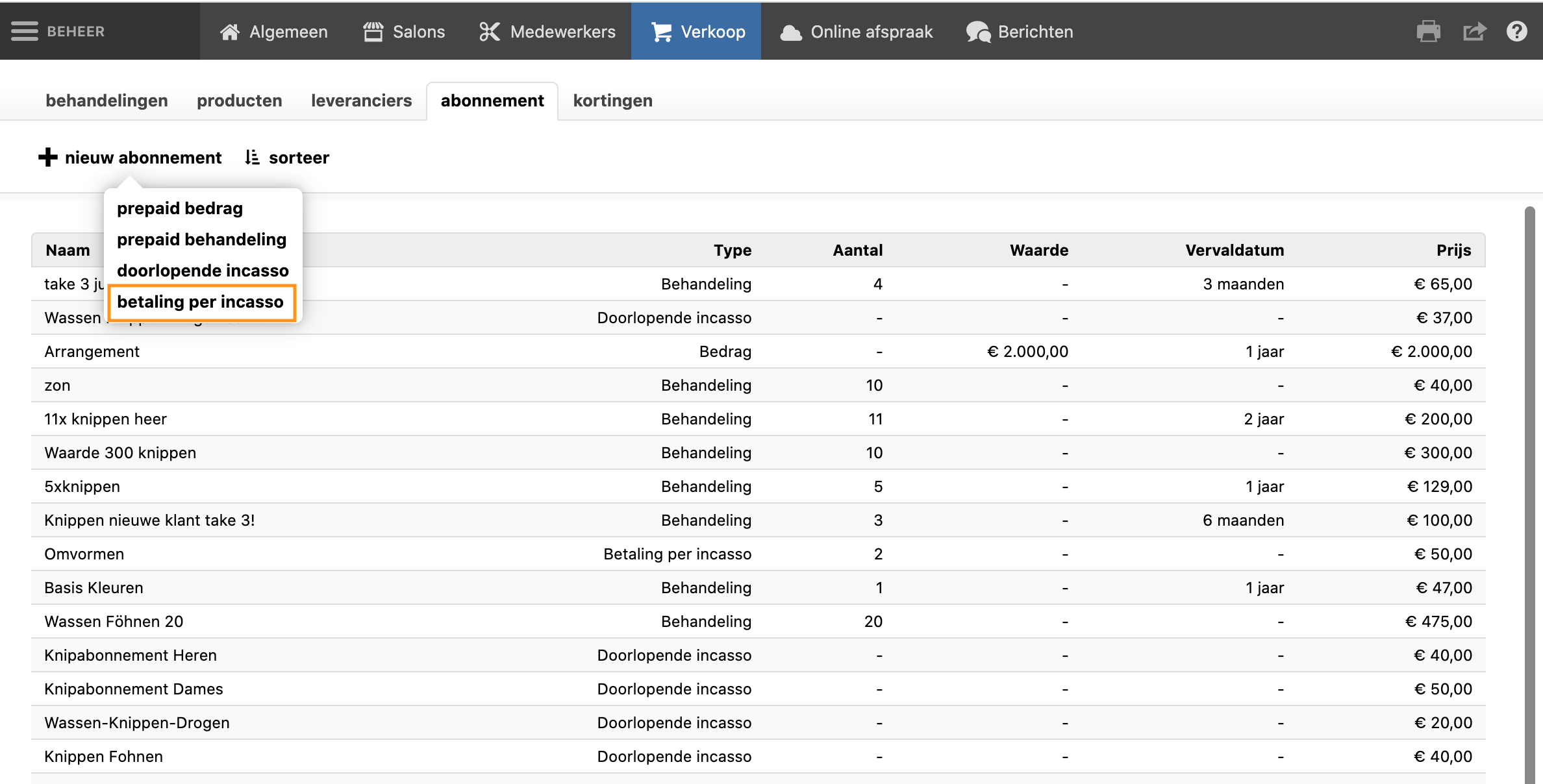Screen dimensions: 1543x784
Task: Switch to the kortingen tab
Action: click(612, 101)
